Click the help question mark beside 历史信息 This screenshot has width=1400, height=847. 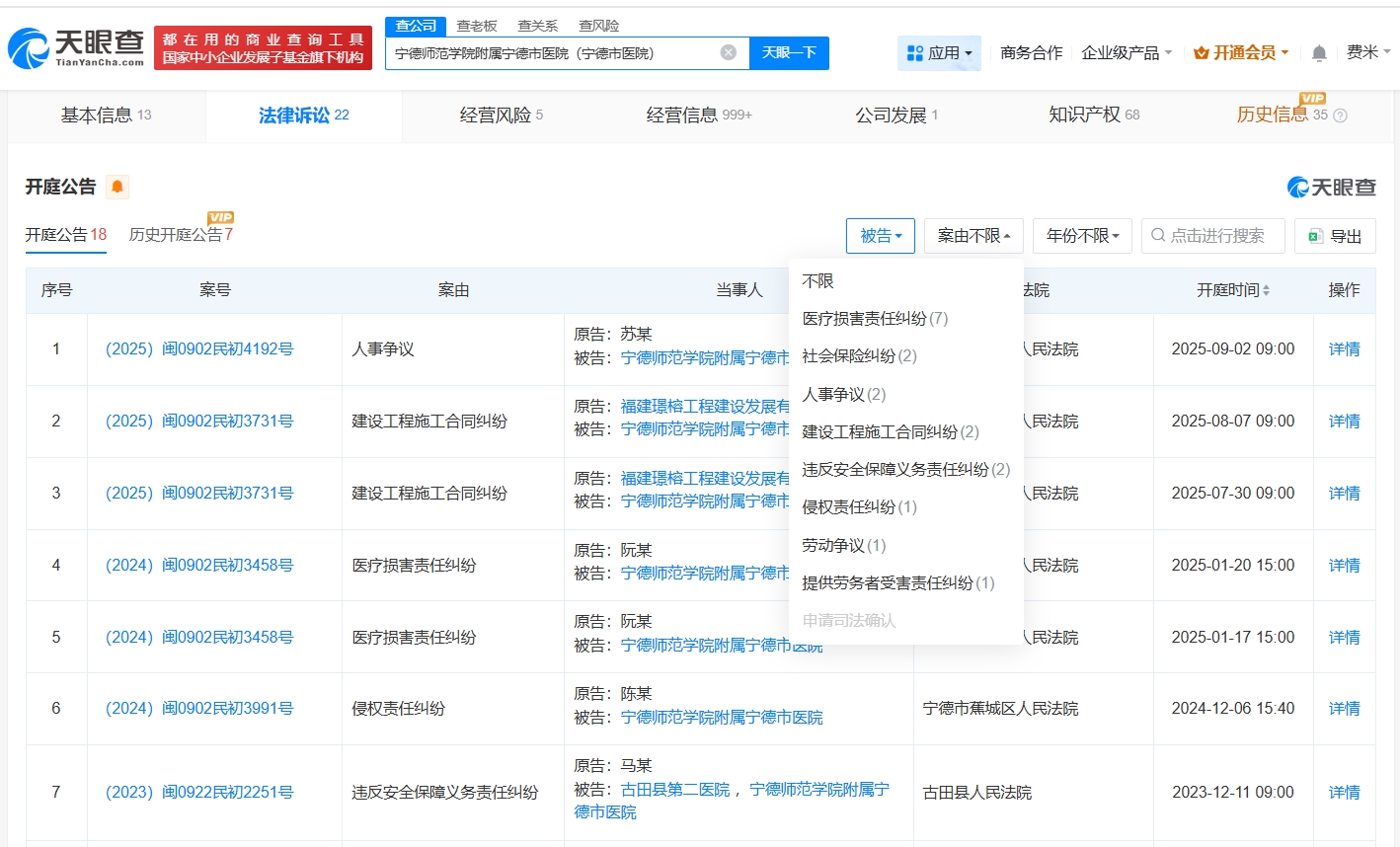pyautogui.click(x=1340, y=115)
